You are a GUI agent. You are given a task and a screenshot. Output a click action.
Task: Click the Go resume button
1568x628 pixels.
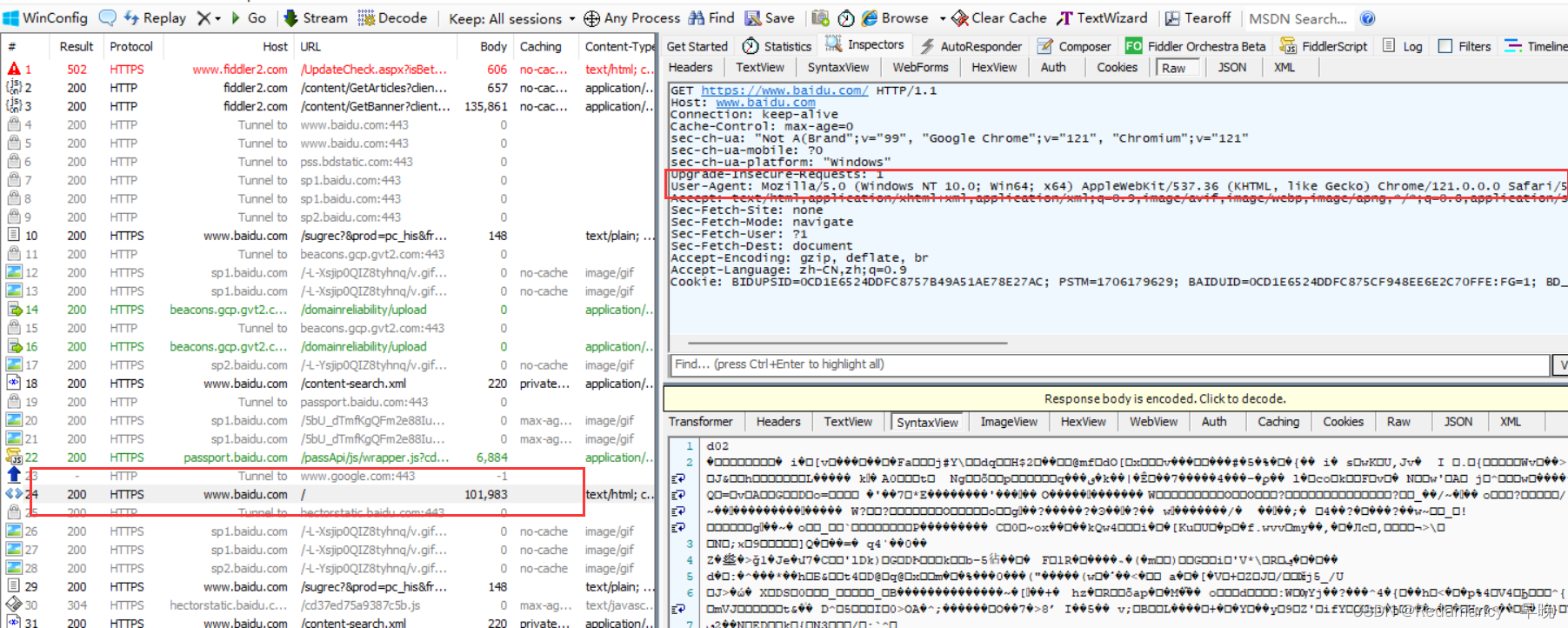pos(249,17)
